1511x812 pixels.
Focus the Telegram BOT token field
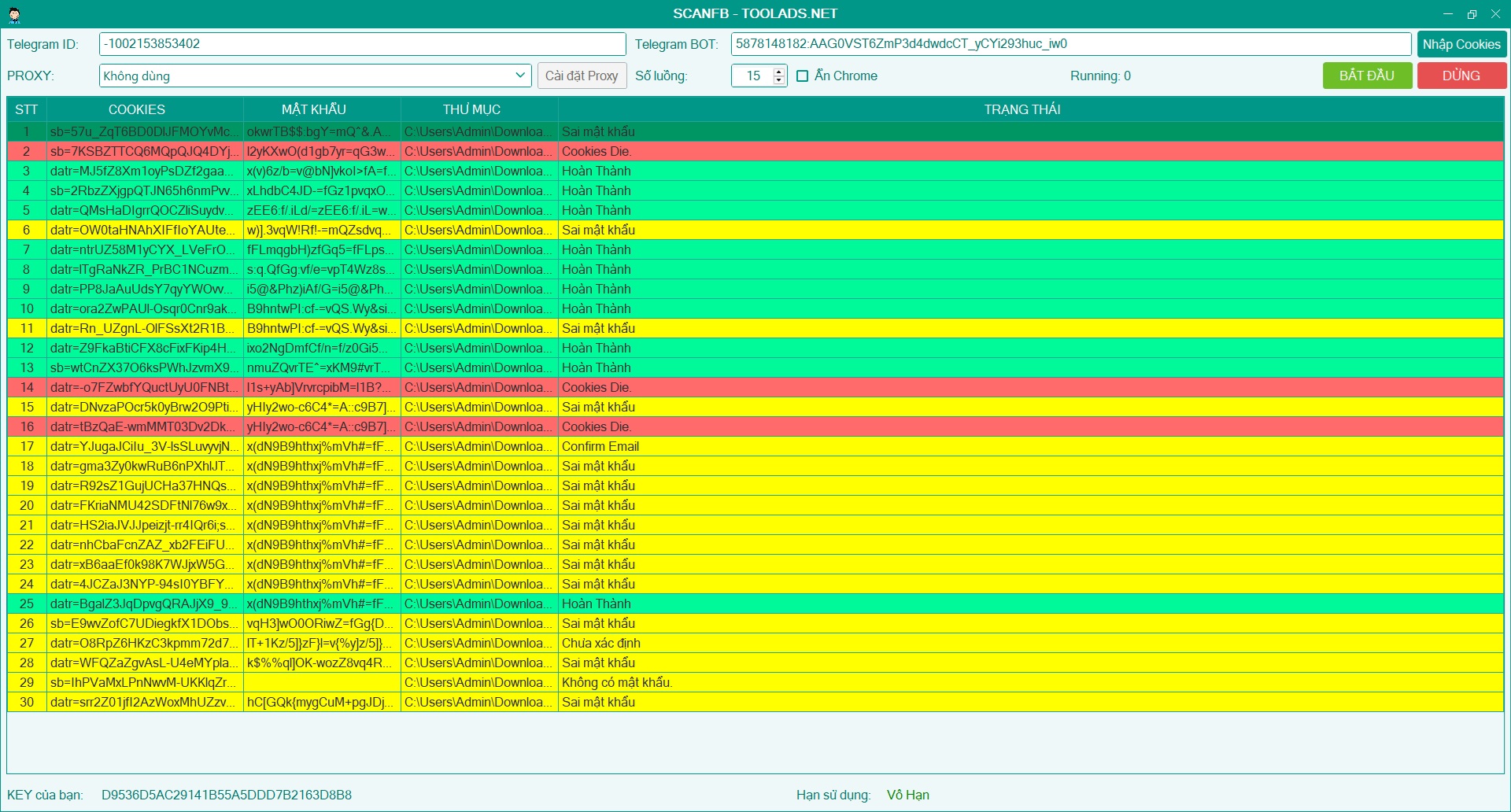click(1070, 44)
